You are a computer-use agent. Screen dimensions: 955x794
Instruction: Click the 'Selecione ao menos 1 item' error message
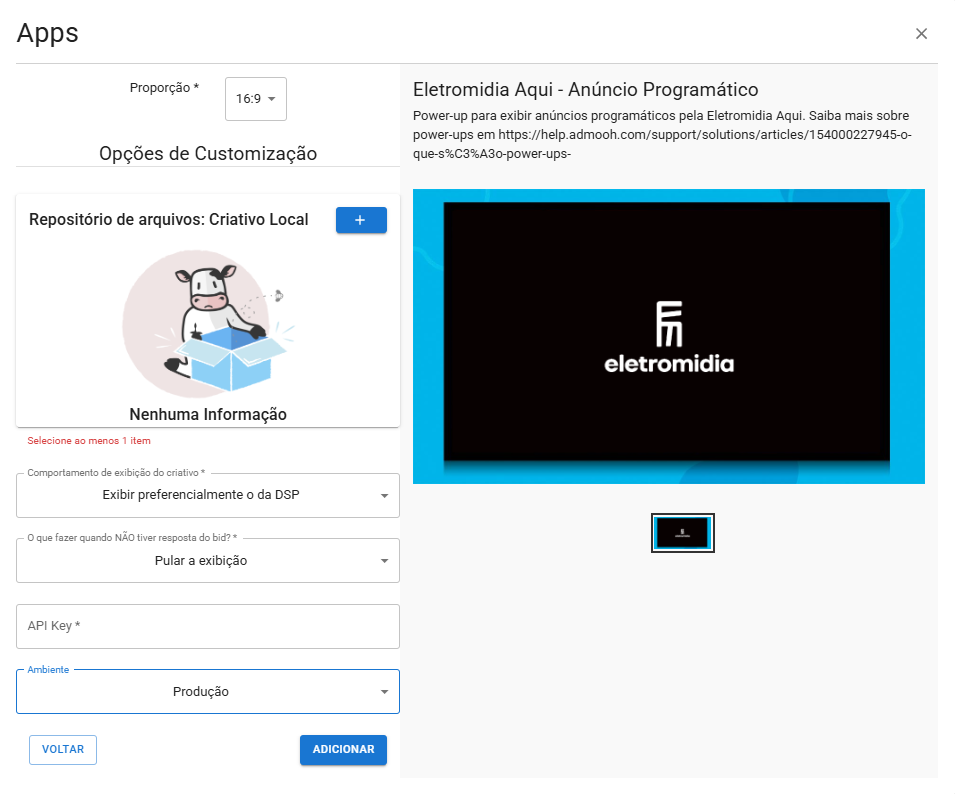click(89, 441)
